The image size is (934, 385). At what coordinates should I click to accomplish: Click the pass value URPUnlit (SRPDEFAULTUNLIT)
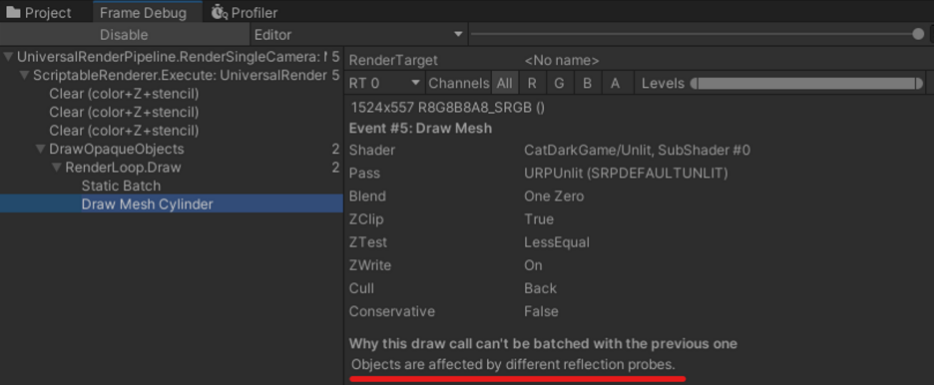tap(625, 173)
